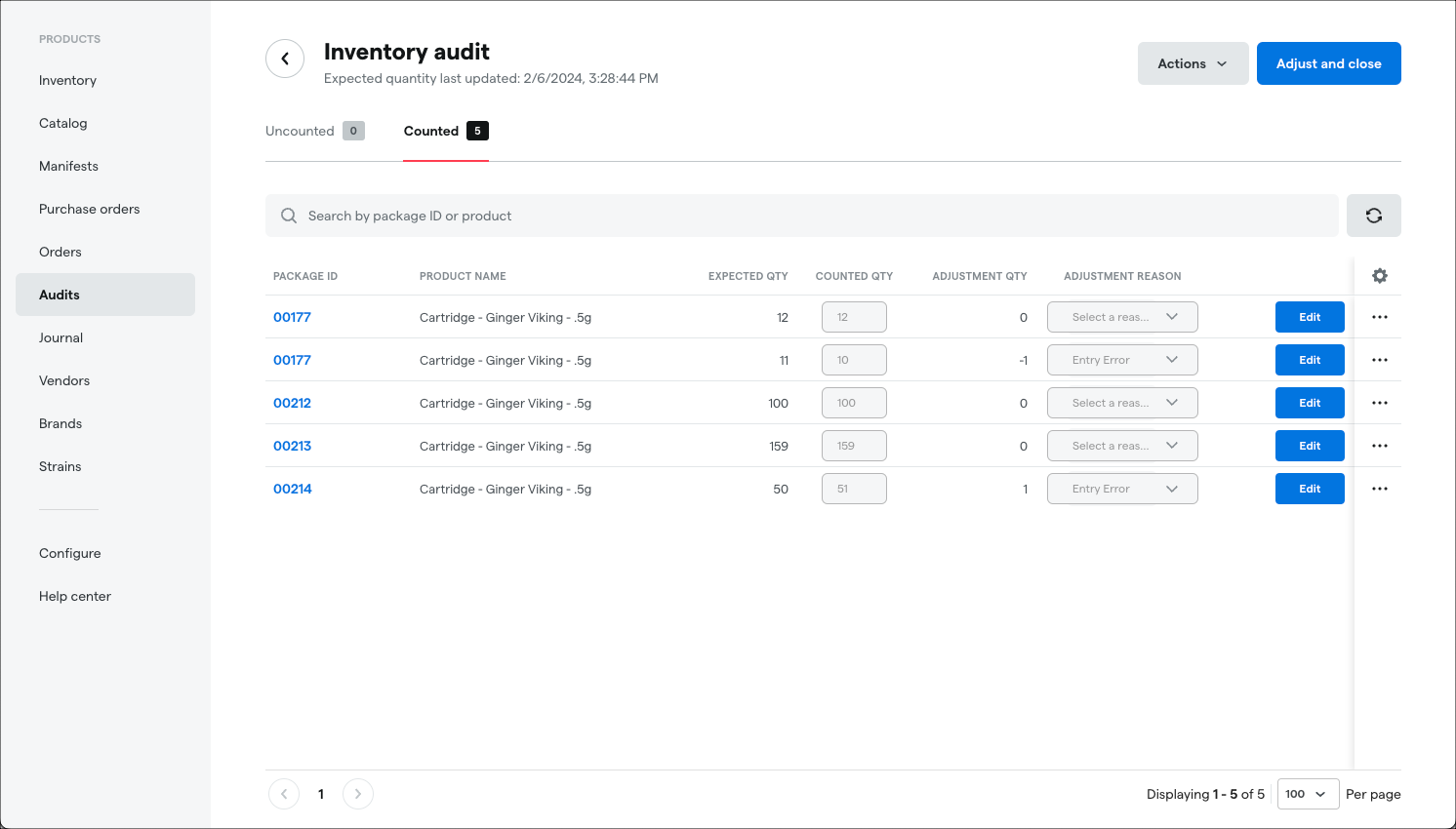Click counted qty field showing 51
Viewport: 1456px width, 829px height.
click(x=854, y=489)
